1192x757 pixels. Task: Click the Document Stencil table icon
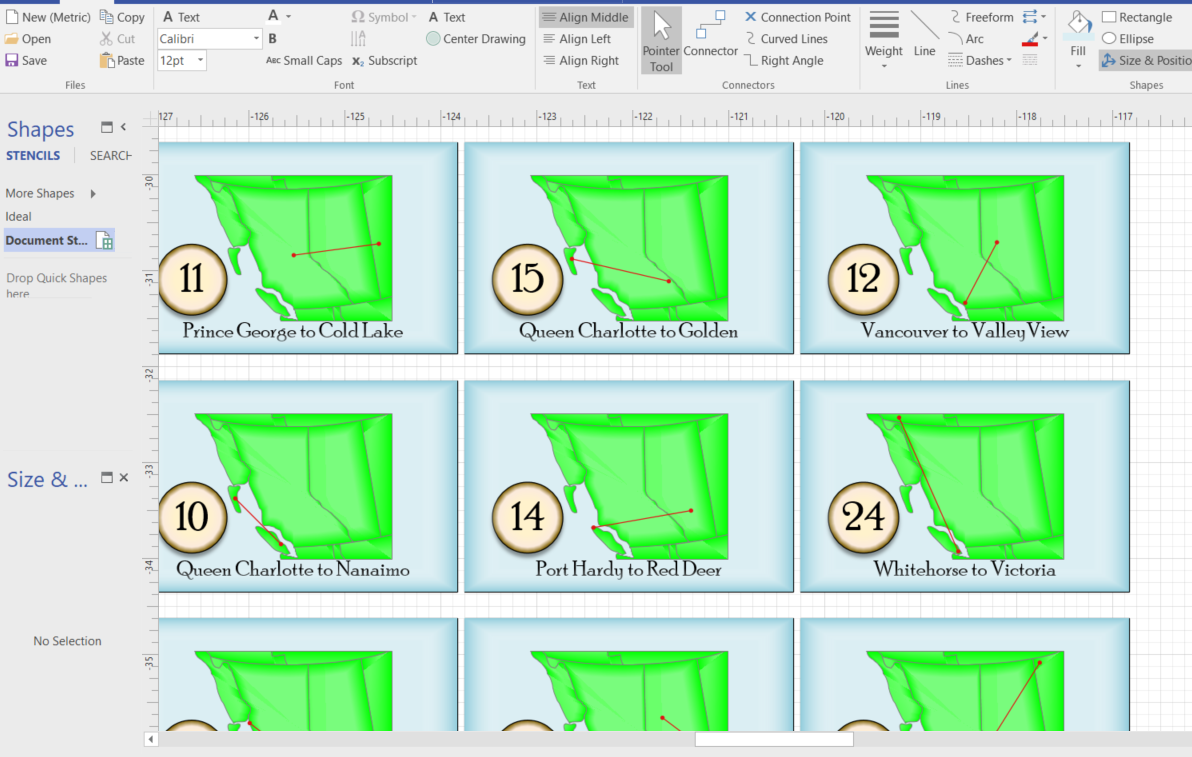coord(105,241)
